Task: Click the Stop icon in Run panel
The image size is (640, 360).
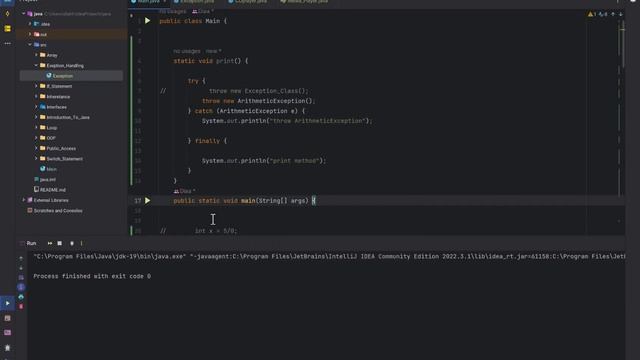Action: [x=60, y=243]
